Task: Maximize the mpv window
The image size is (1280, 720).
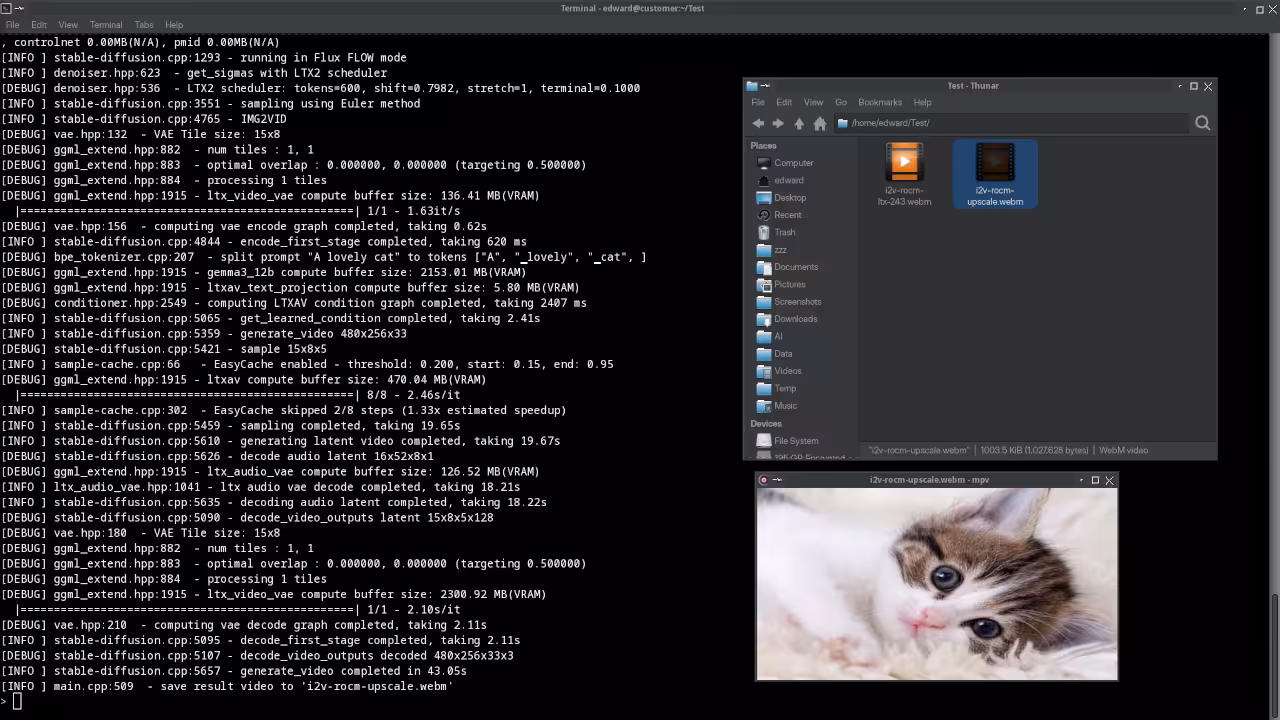Action: 1095,480
